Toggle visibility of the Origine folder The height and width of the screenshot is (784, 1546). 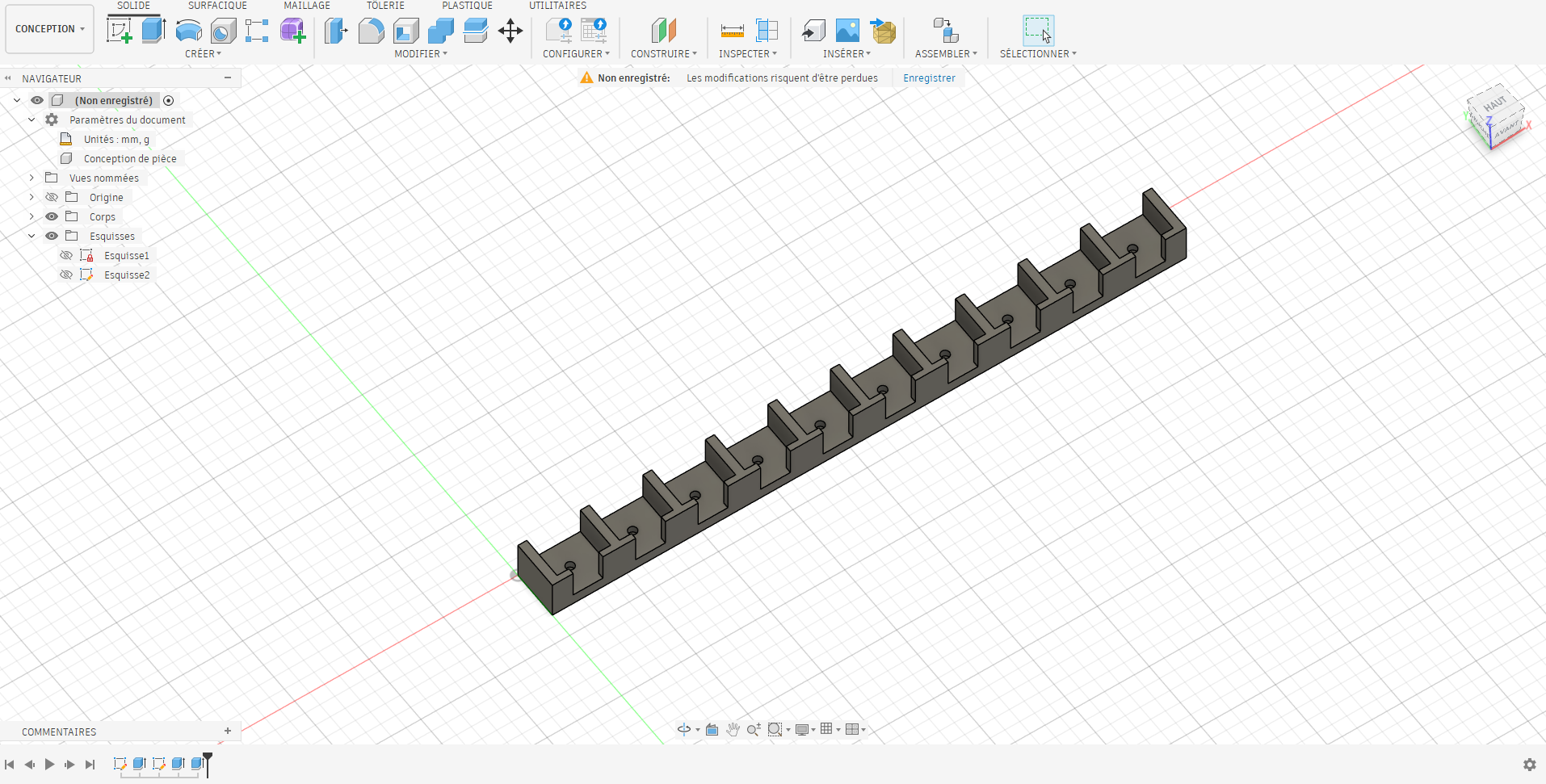[51, 196]
